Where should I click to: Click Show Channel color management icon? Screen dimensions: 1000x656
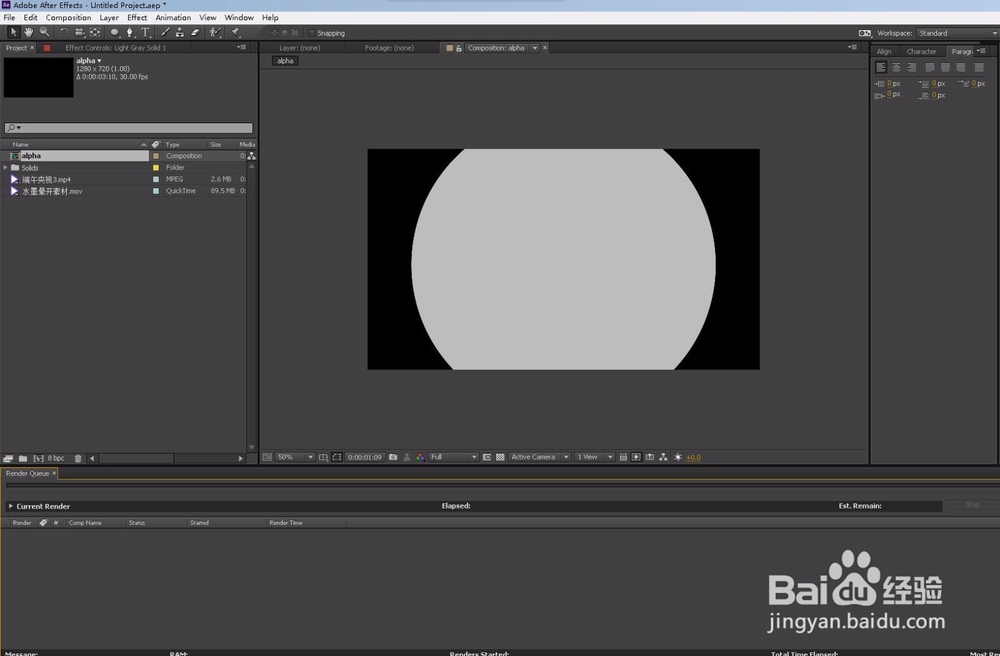point(420,457)
